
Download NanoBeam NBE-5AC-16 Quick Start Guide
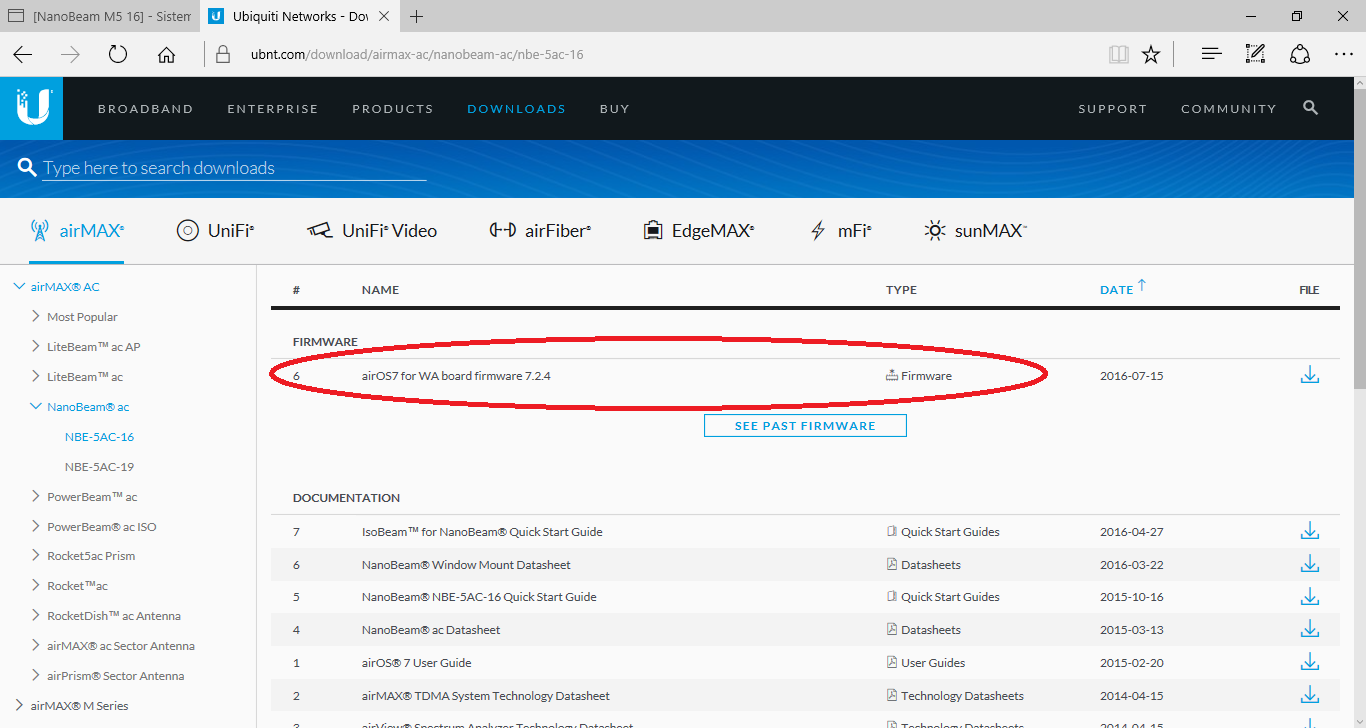click(1310, 597)
